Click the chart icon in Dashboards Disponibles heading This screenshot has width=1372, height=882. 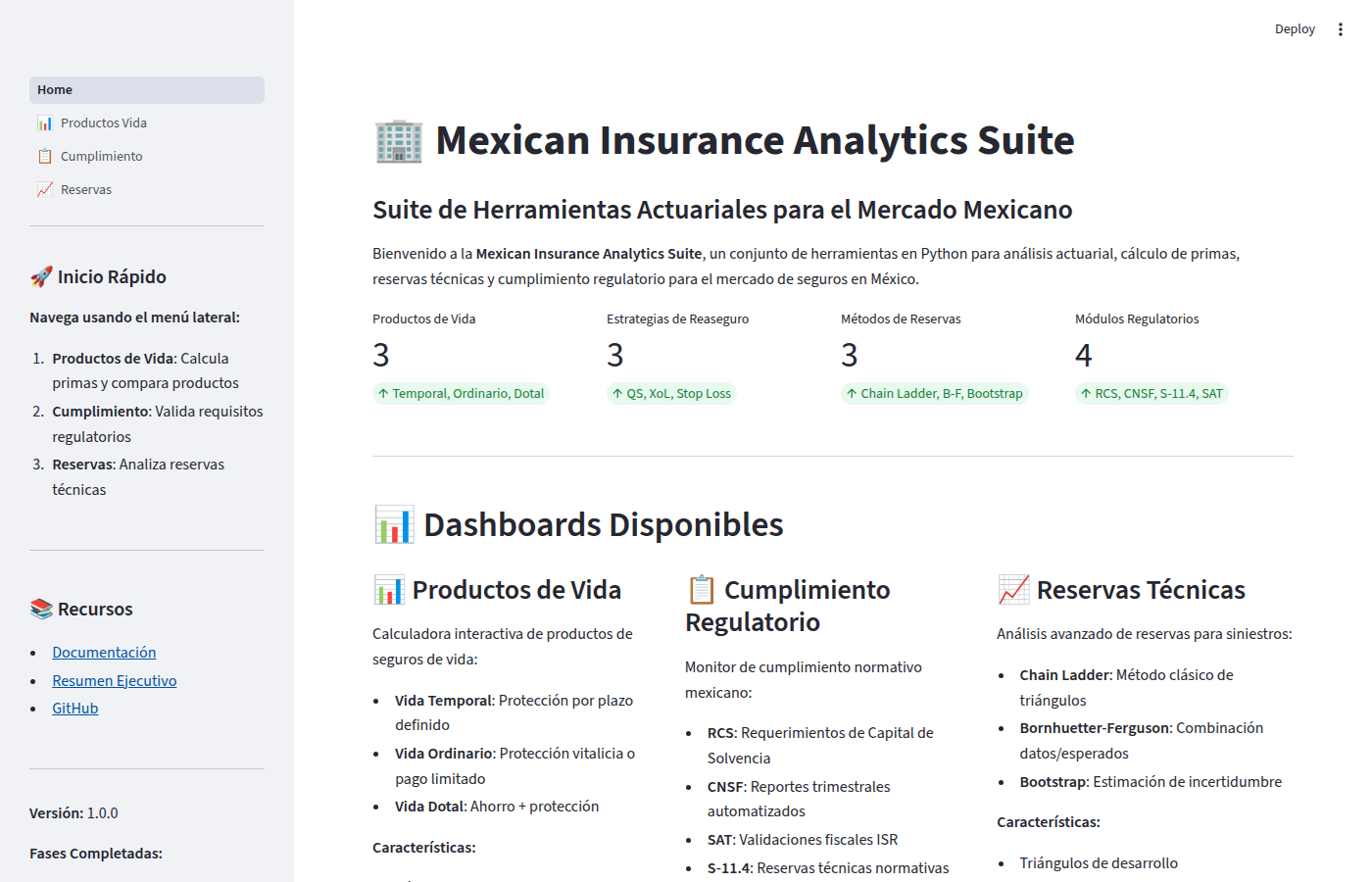393,523
